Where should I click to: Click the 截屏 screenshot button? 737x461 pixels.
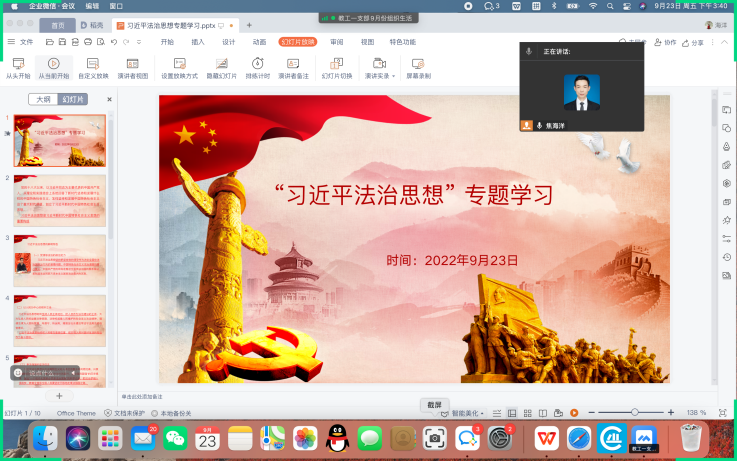click(433, 405)
